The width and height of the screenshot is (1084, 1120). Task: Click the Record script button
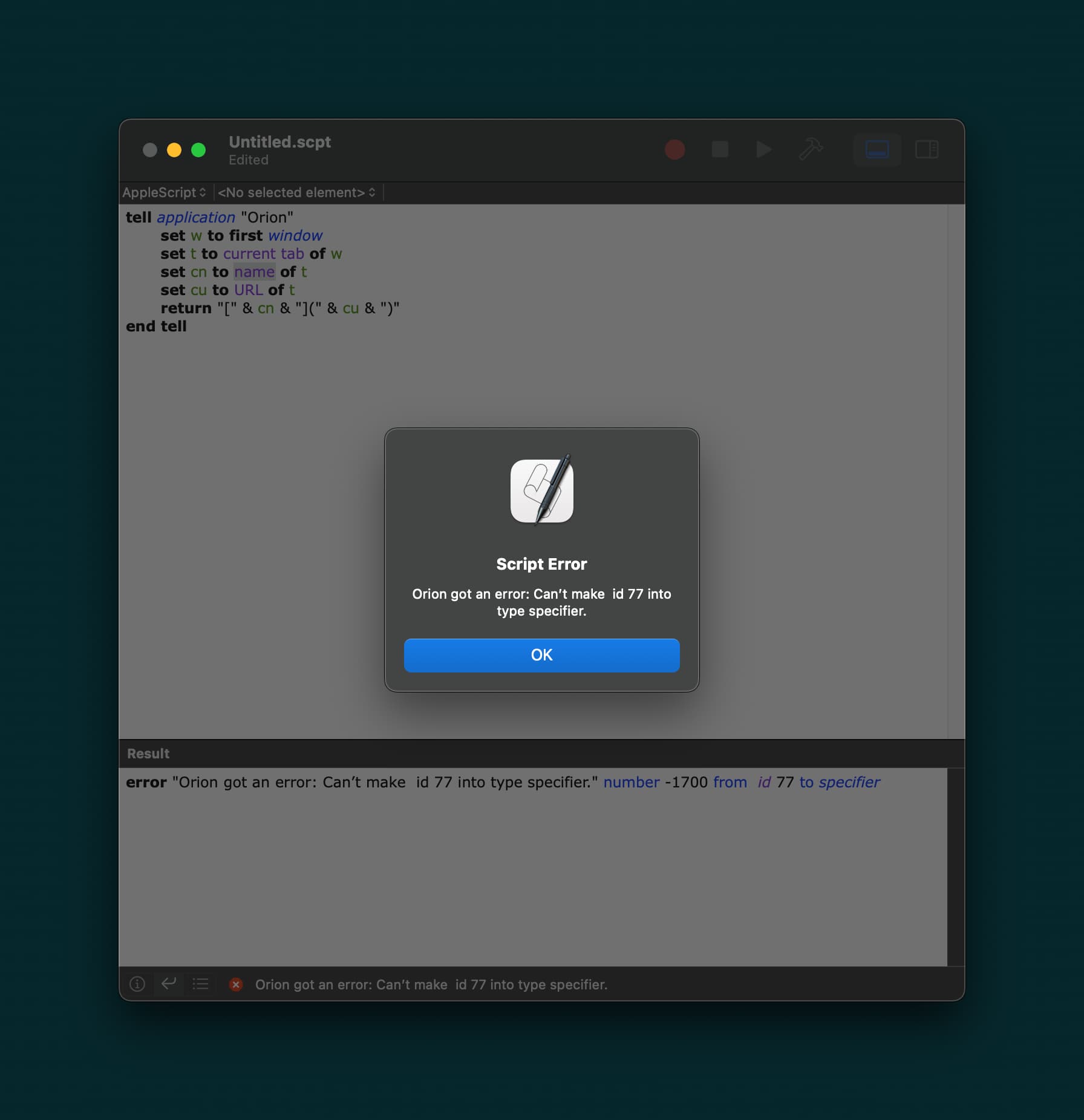(674, 149)
